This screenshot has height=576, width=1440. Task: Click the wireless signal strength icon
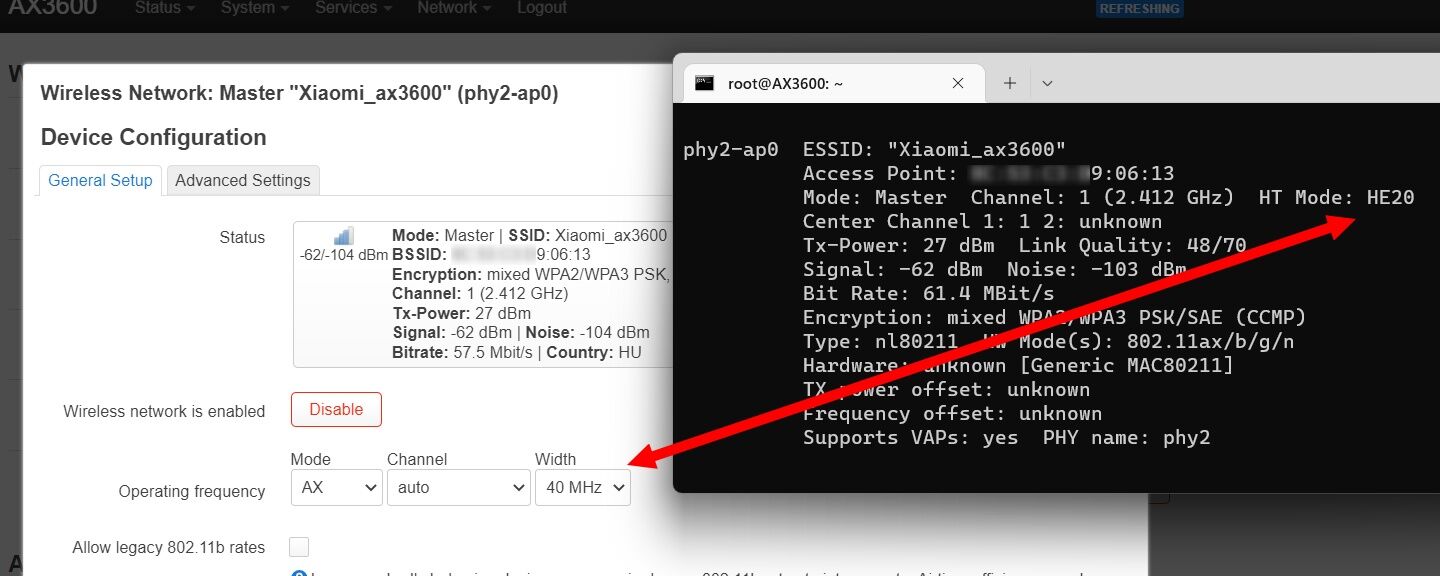click(343, 236)
